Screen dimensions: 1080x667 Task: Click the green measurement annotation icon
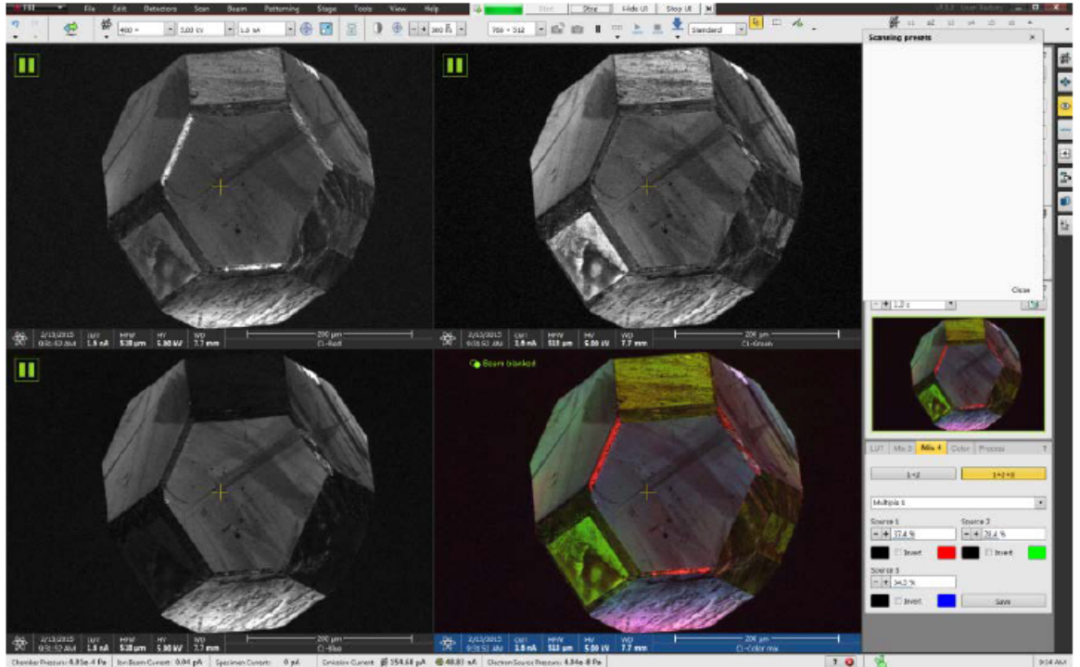tap(798, 23)
